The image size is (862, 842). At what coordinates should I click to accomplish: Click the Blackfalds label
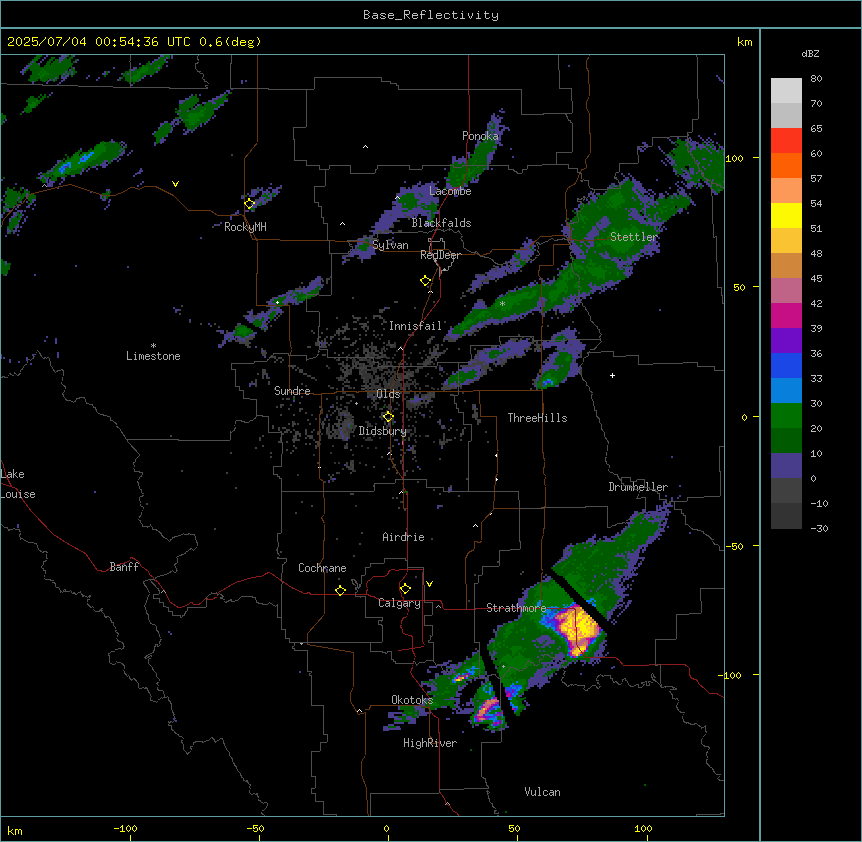point(441,223)
